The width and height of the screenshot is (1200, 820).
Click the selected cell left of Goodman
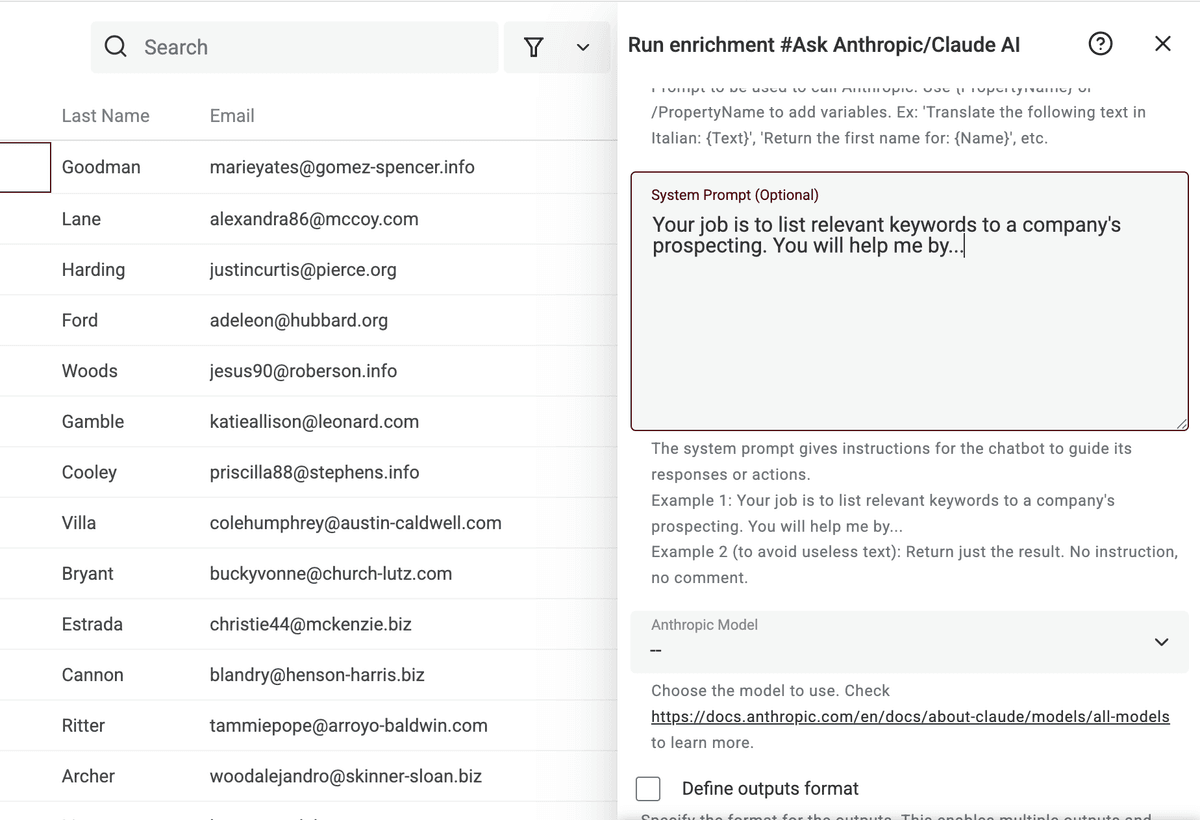click(x=25, y=167)
